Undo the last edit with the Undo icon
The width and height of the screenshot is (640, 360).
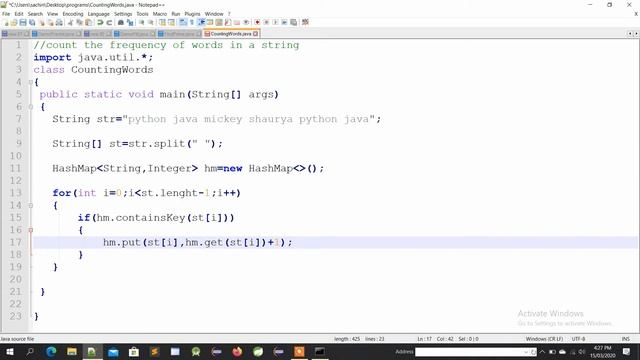(x=100, y=22)
